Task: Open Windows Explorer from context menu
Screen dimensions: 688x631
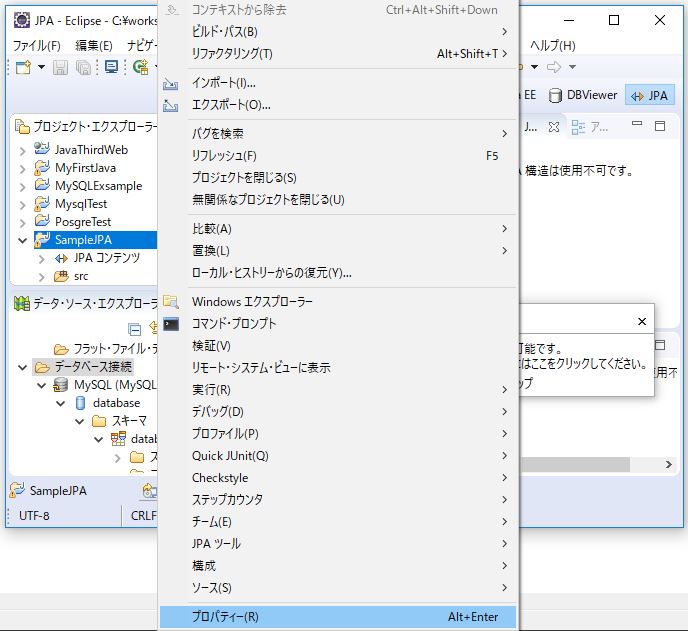Action: pos(252,302)
